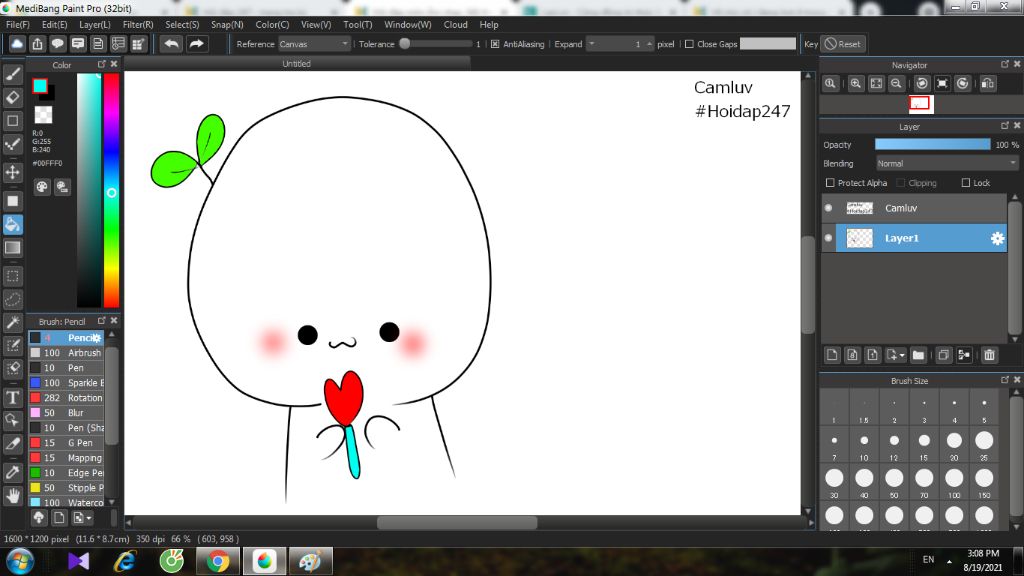1024x576 pixels.
Task: Select the Text tool
Action: [x=13, y=397]
